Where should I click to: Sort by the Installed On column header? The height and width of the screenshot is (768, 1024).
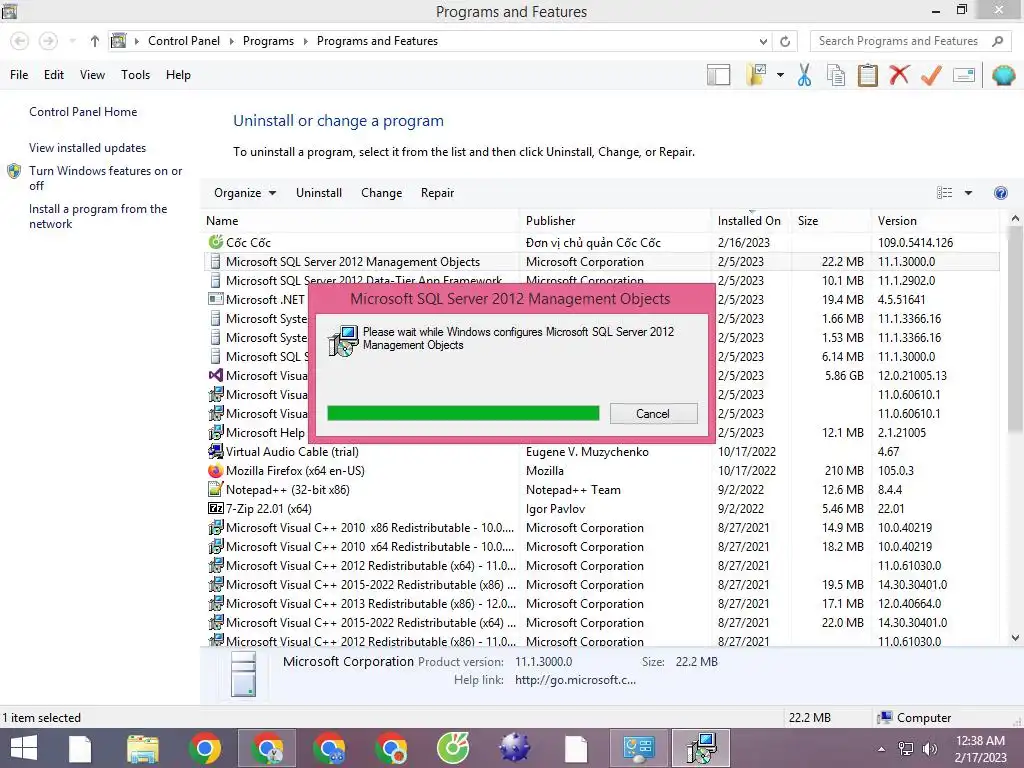pyautogui.click(x=751, y=221)
